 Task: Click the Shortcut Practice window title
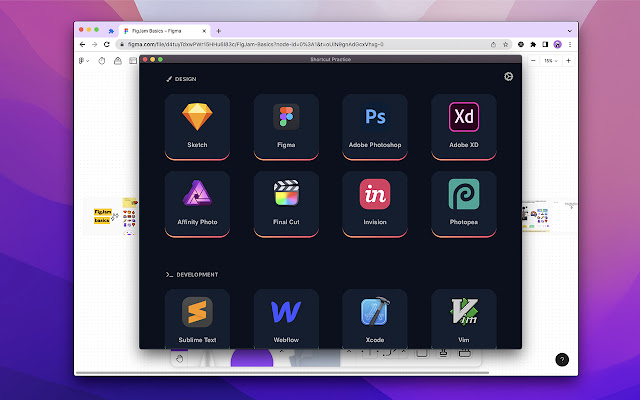pos(331,59)
